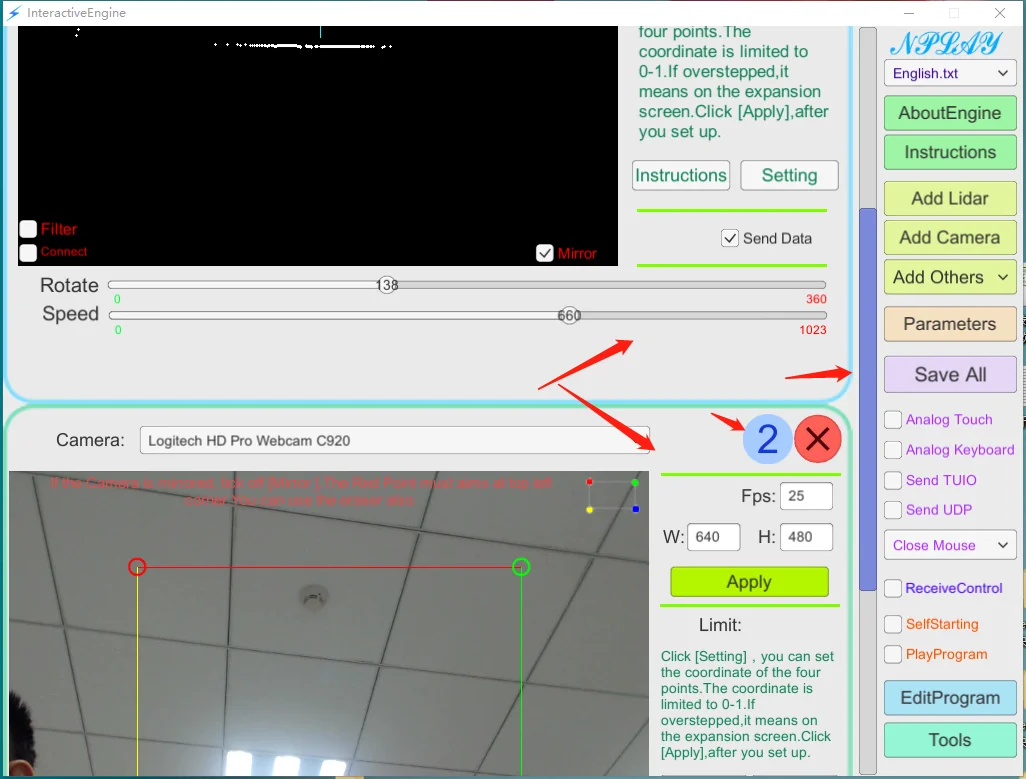Enable Analog Keyboard
The image size is (1026, 779).
[x=893, y=450]
